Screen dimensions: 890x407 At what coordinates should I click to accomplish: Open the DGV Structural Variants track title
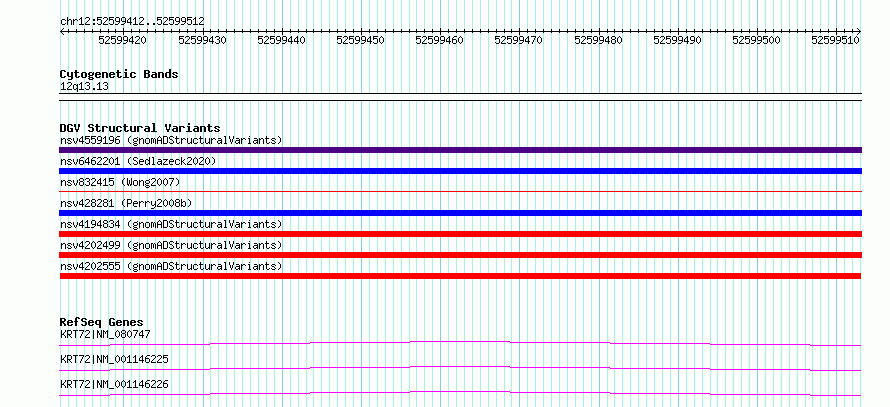pyautogui.click(x=140, y=128)
